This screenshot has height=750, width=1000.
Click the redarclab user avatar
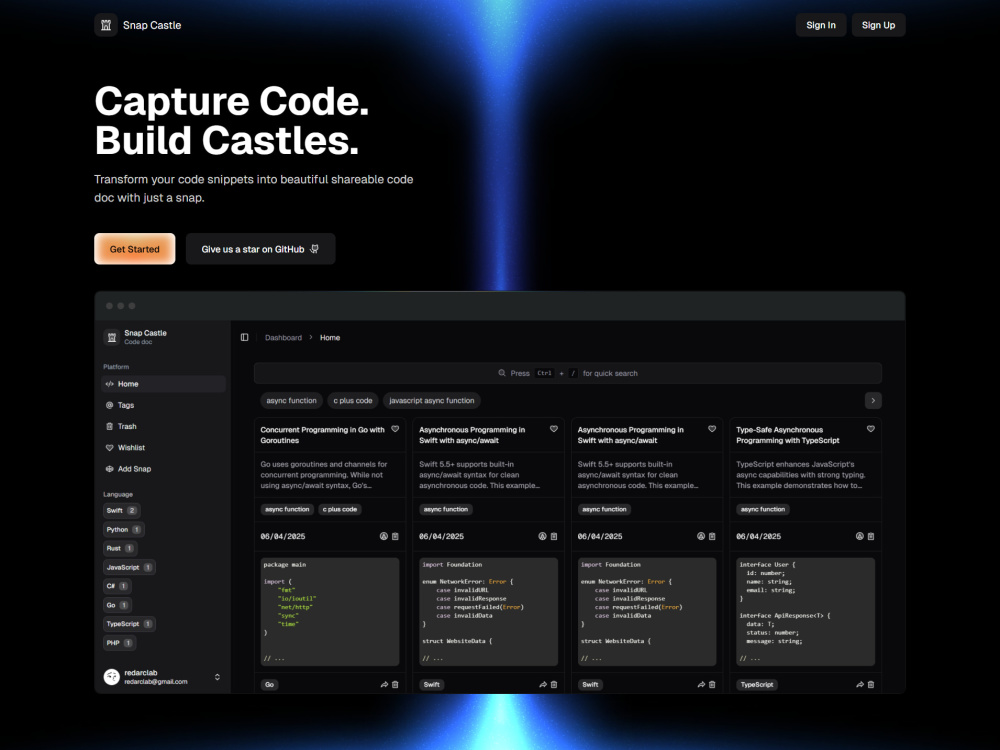(x=112, y=677)
